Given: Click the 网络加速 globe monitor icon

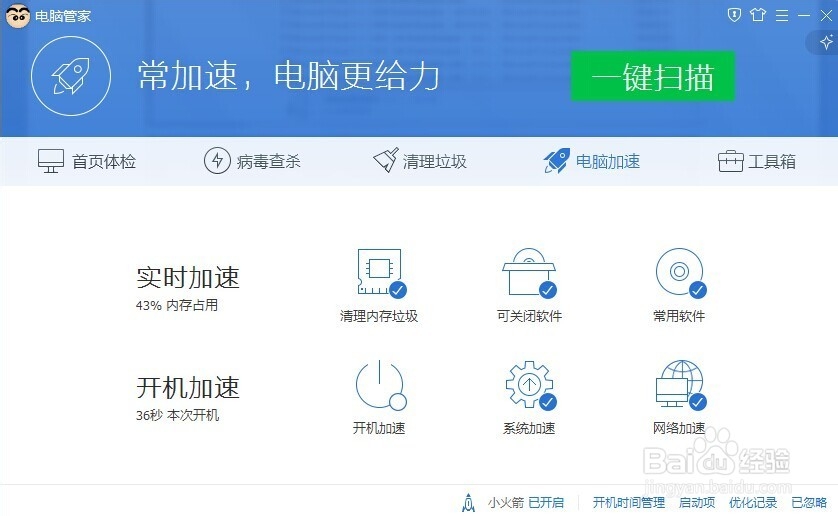Looking at the screenshot, I should (x=679, y=384).
